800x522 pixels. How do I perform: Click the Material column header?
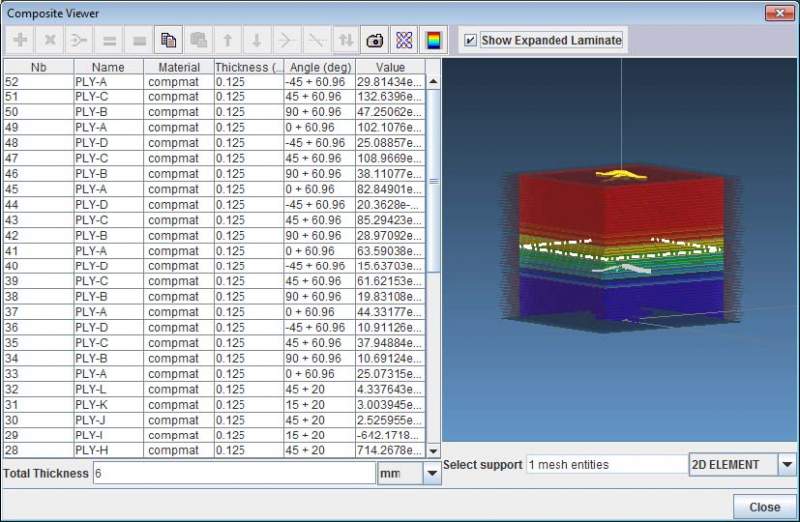point(179,67)
